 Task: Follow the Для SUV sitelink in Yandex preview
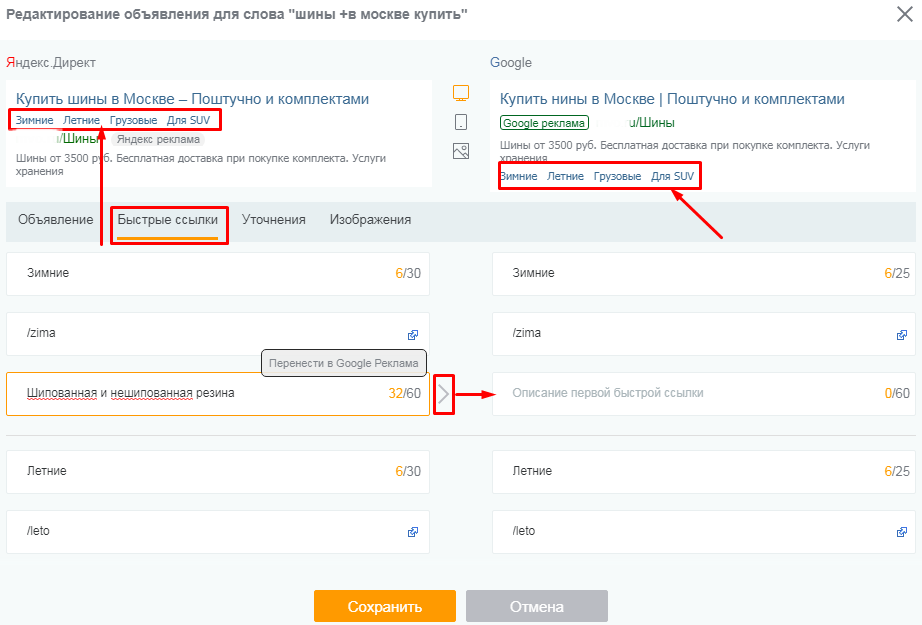pos(189,121)
